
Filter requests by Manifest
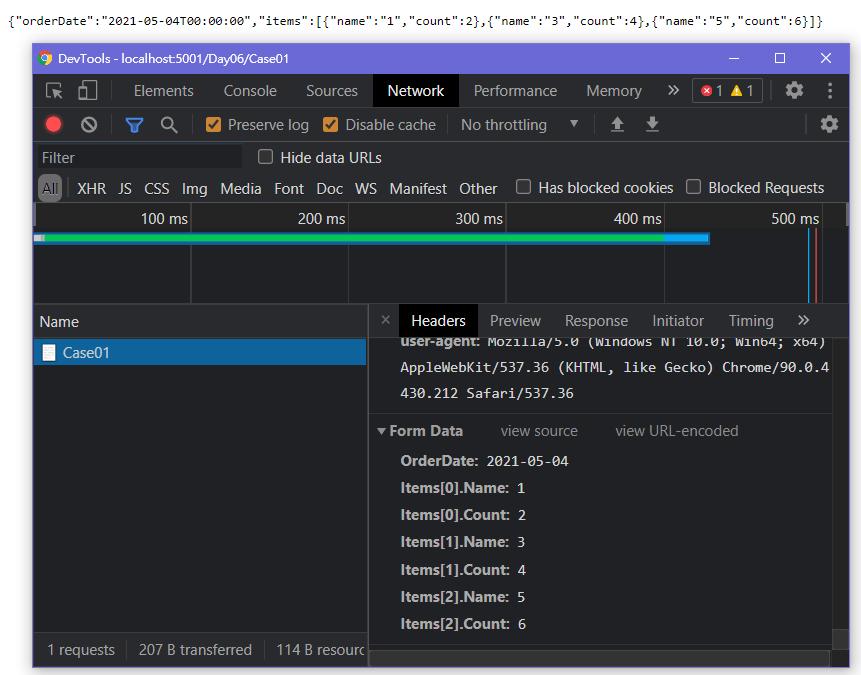pyautogui.click(x=418, y=188)
